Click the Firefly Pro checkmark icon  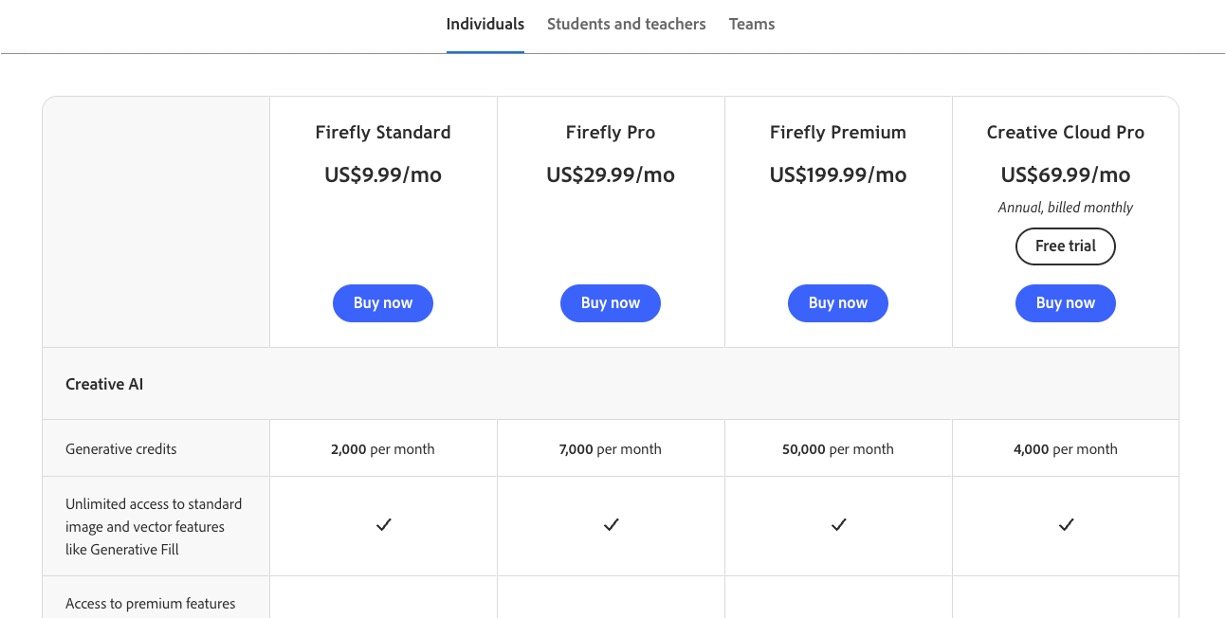click(x=611, y=525)
